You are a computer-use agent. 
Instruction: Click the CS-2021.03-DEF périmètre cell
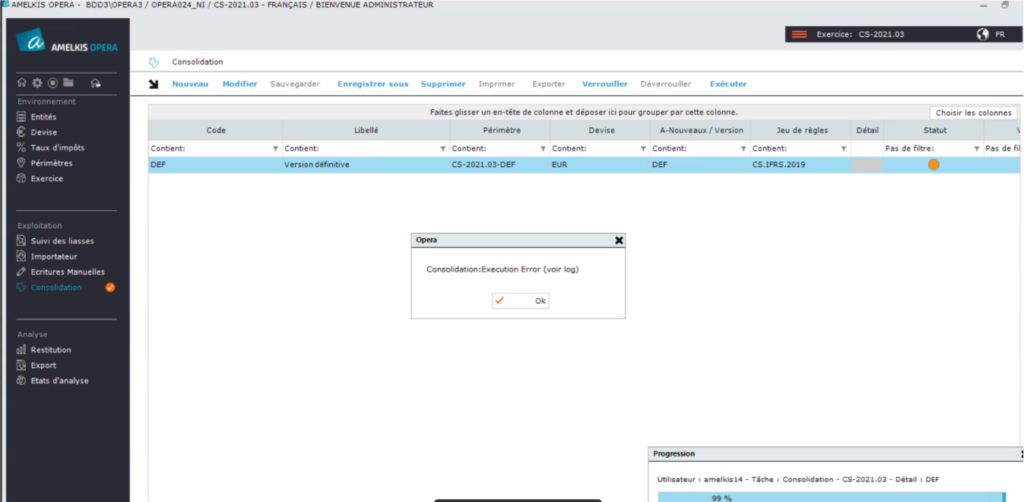tap(500, 165)
